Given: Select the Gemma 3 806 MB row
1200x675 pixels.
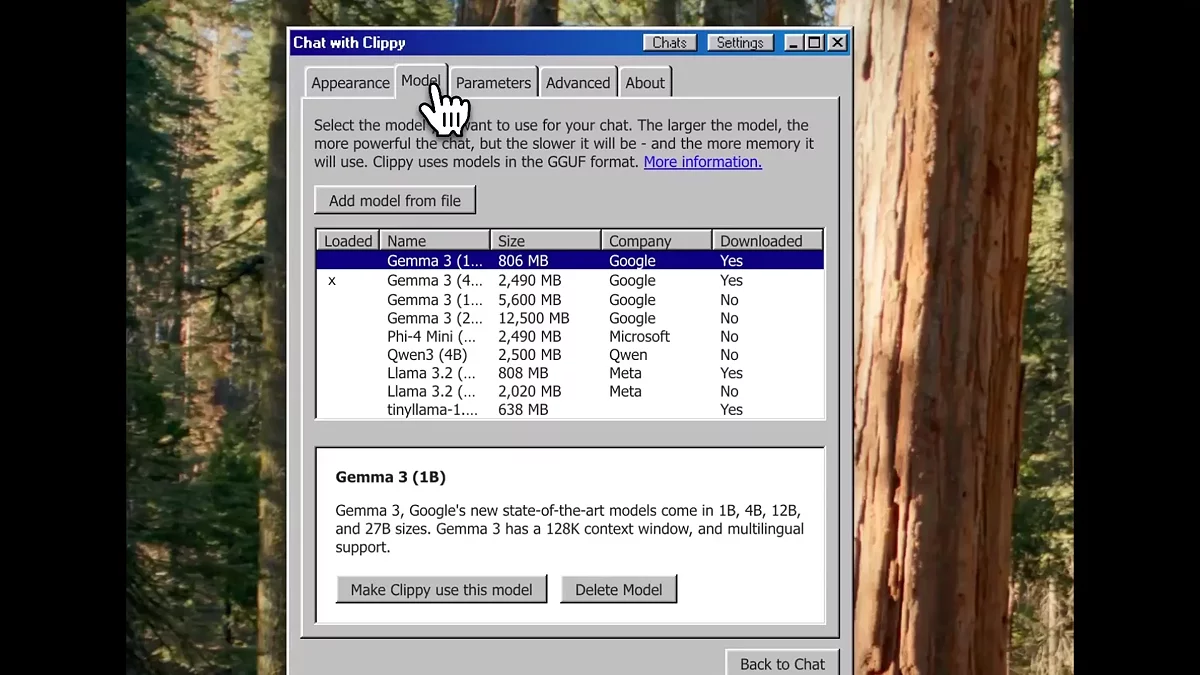Looking at the screenshot, I should [570, 260].
